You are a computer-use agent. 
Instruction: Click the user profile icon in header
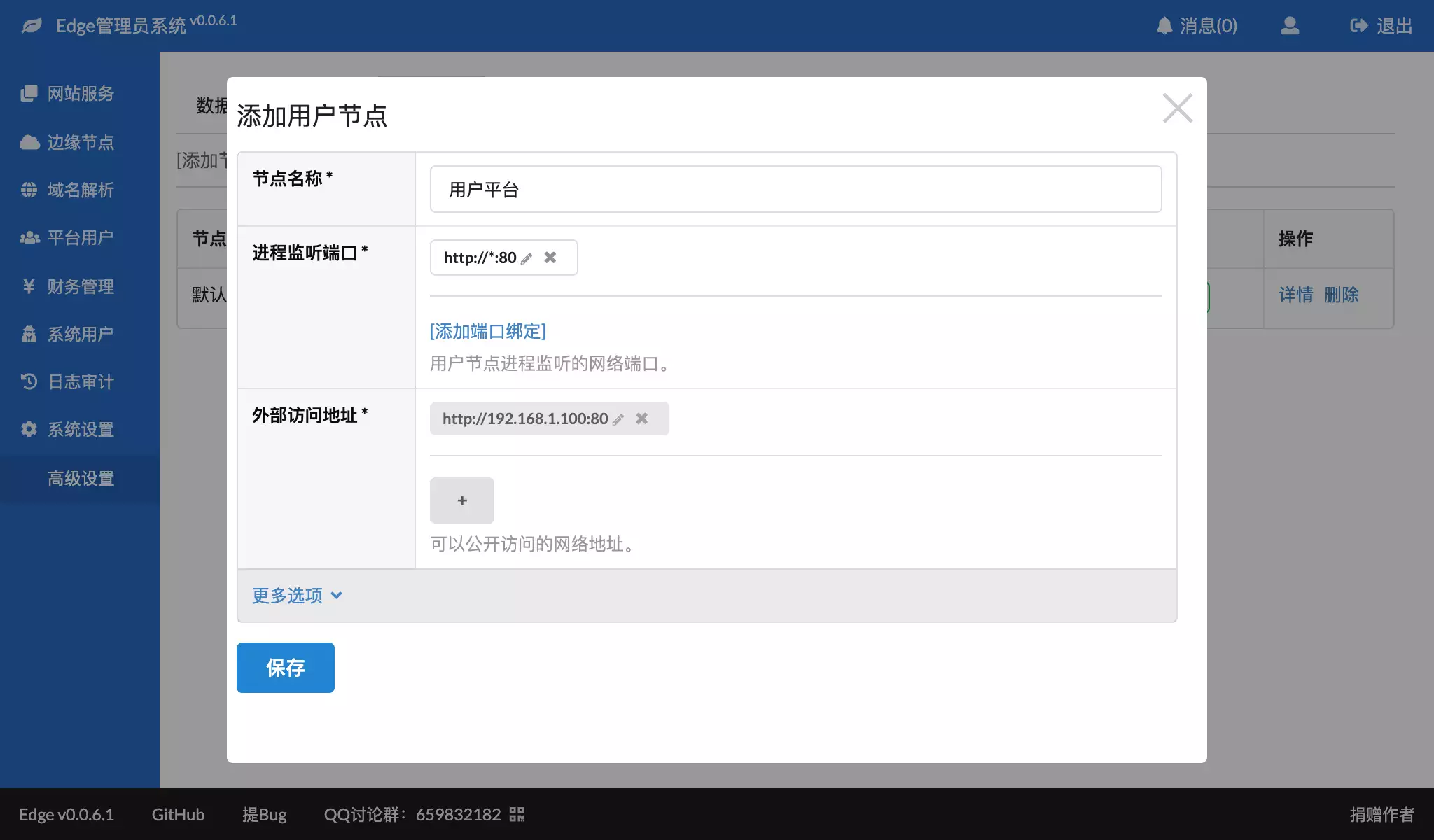[x=1290, y=26]
